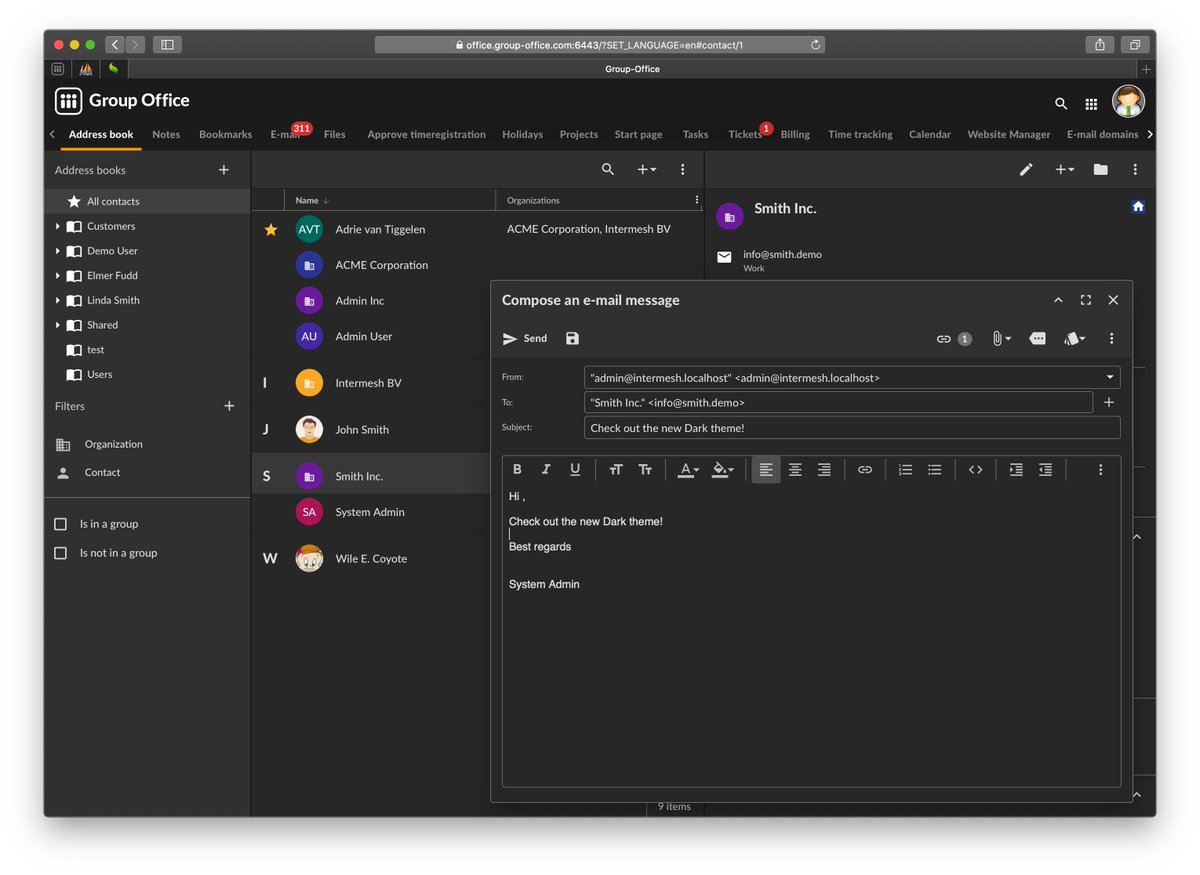Expand the Shared address book

(58, 325)
